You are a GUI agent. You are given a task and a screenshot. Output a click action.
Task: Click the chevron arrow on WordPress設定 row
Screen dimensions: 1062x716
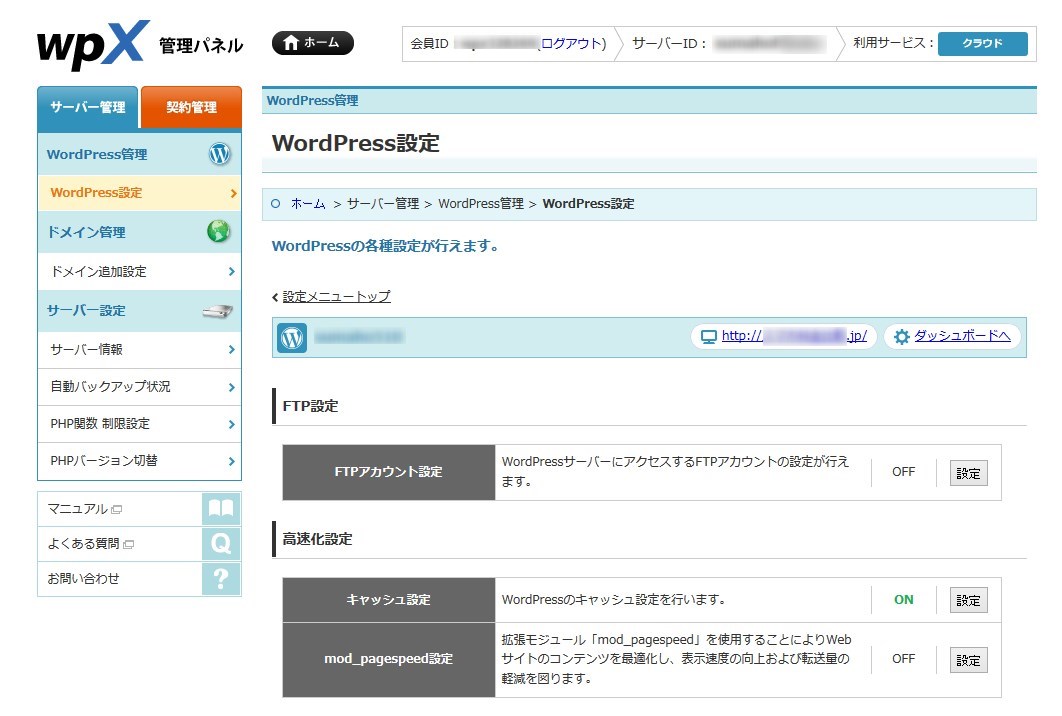click(x=233, y=193)
